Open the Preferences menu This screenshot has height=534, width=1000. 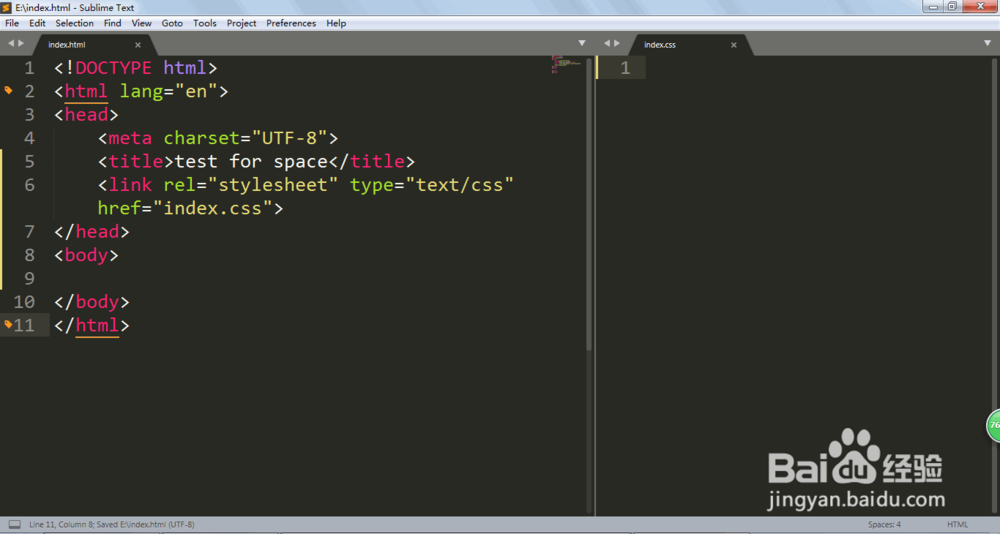pos(291,23)
